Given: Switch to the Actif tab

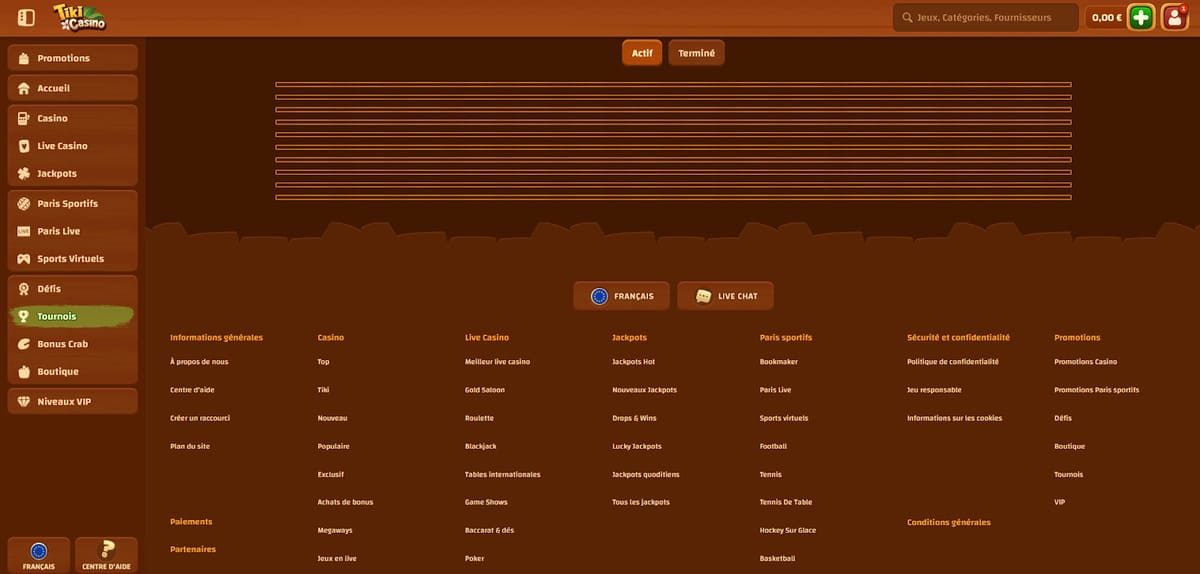Looking at the screenshot, I should (x=642, y=53).
